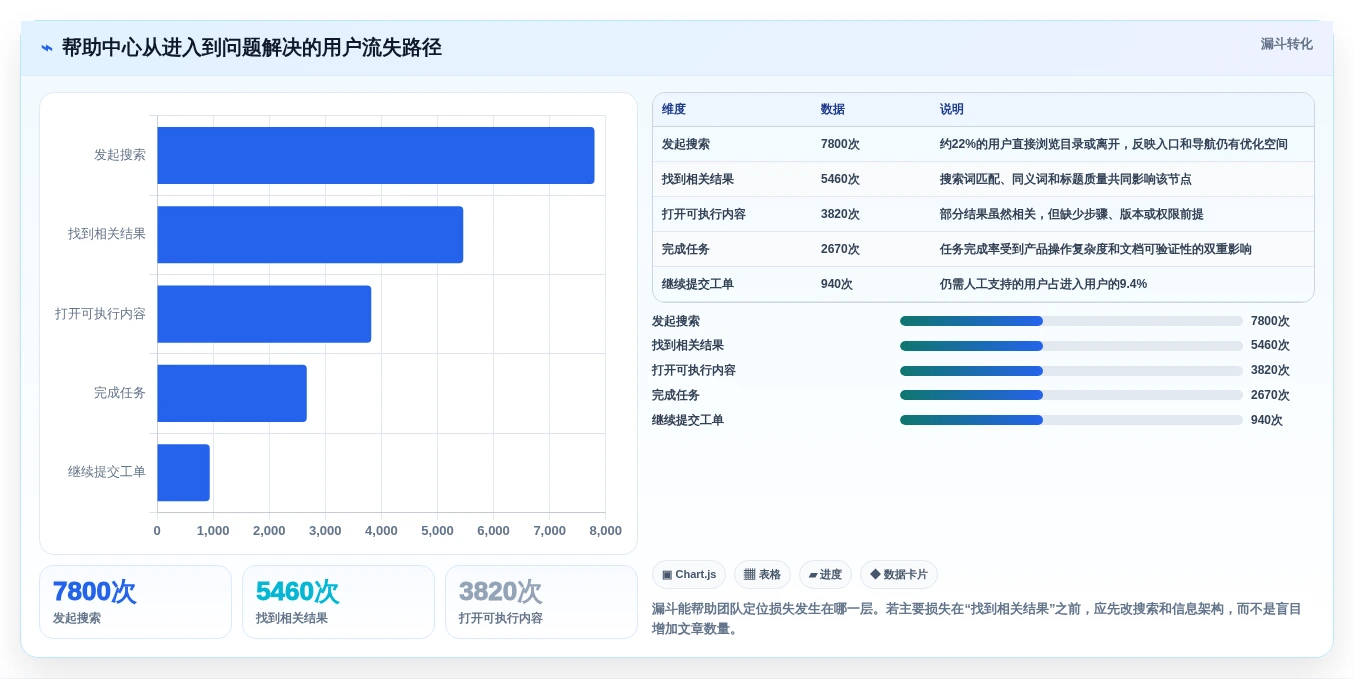Click the 说明 column header

pyautogui.click(x=952, y=109)
